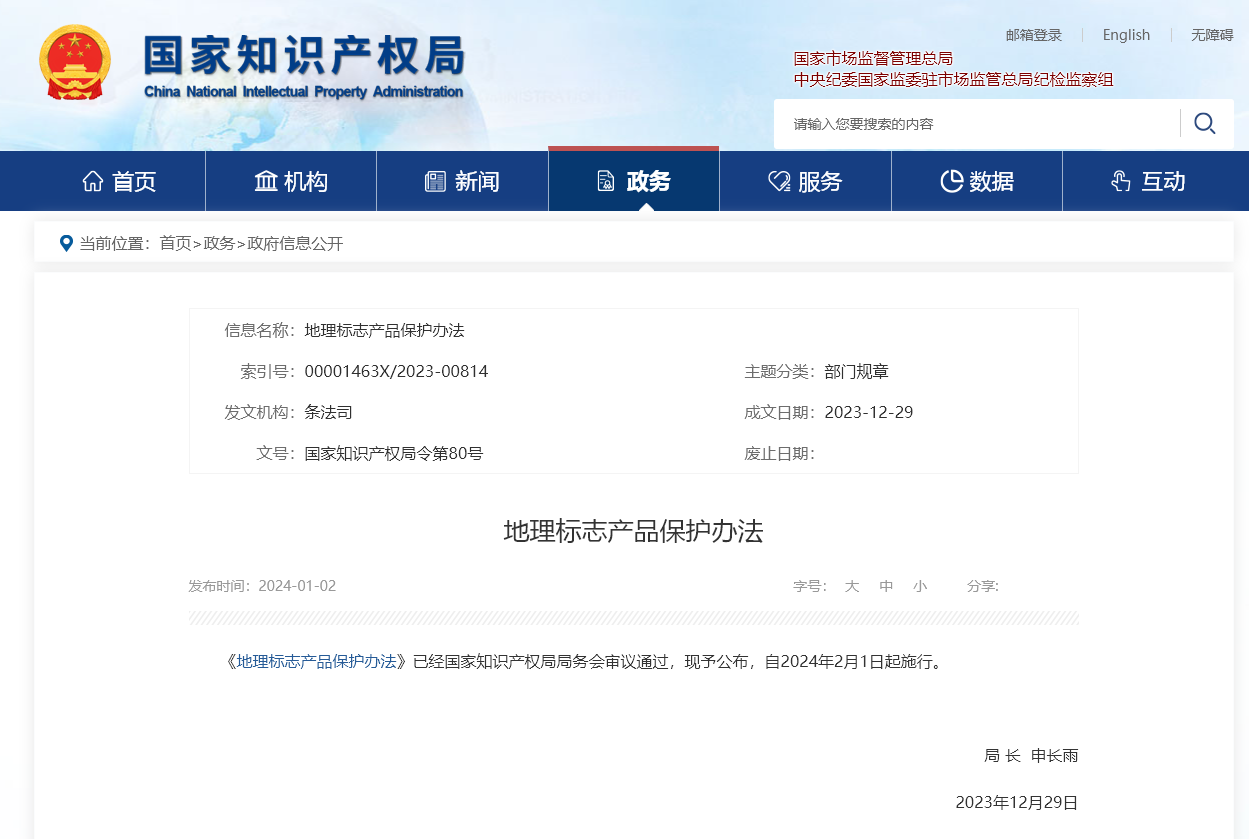Go to 首页 in the breadcrumb
The height and width of the screenshot is (839, 1249).
click(x=175, y=243)
